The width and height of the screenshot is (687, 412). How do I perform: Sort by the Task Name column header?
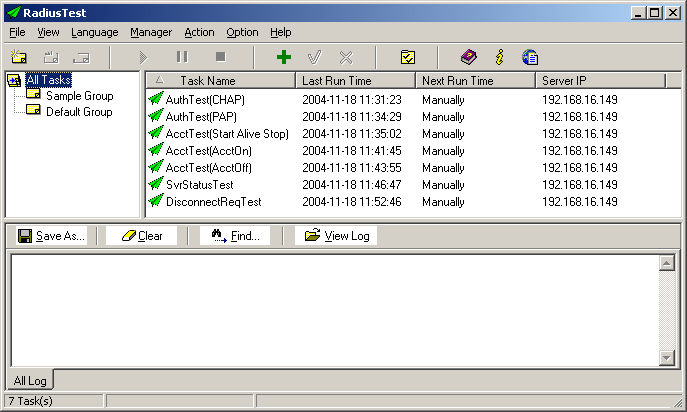click(221, 81)
